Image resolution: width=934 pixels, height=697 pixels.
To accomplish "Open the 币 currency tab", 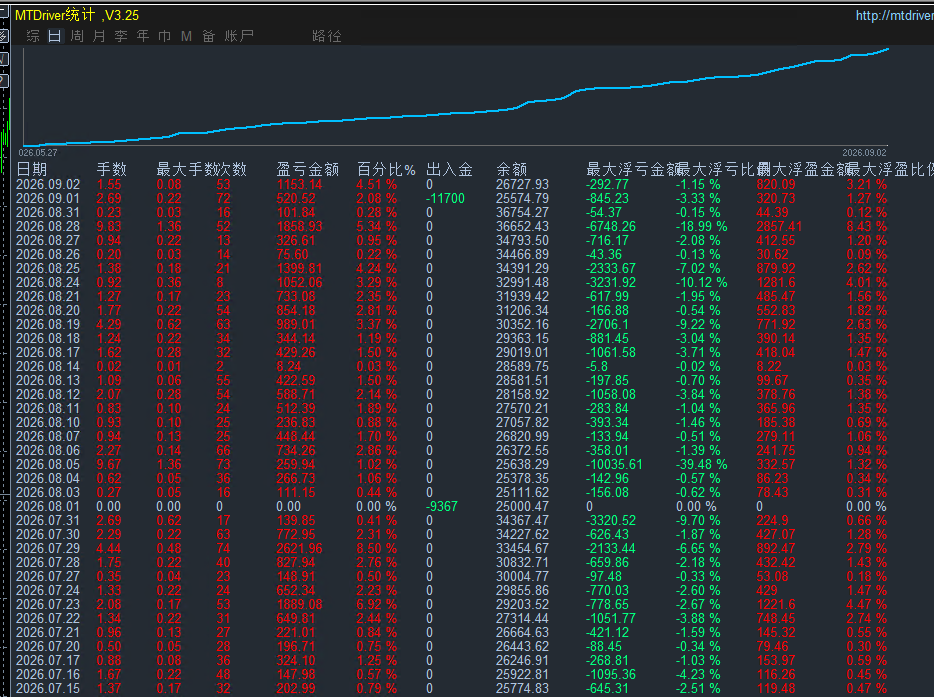I will coord(164,36).
